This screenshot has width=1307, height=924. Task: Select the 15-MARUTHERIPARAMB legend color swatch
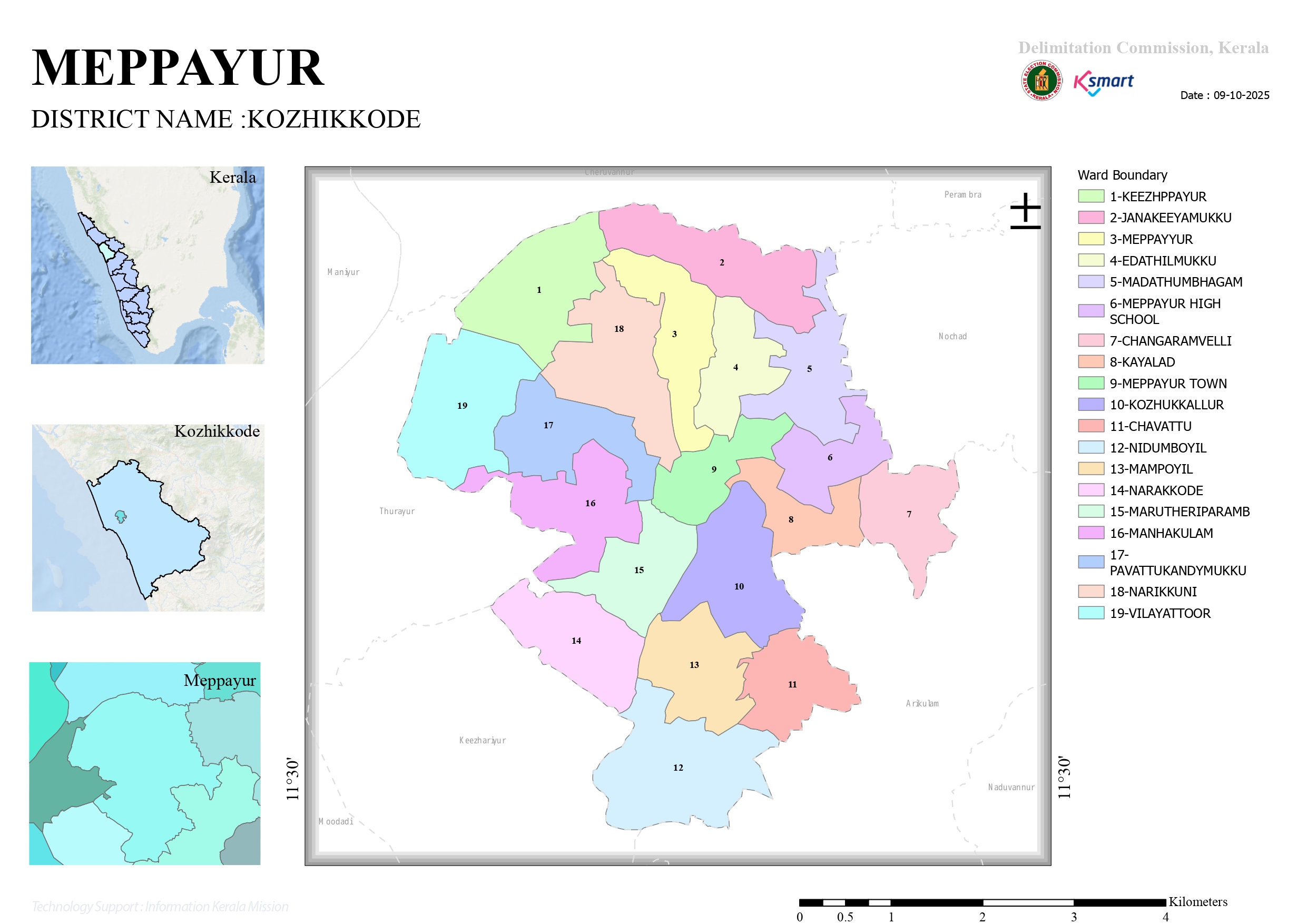1090,512
